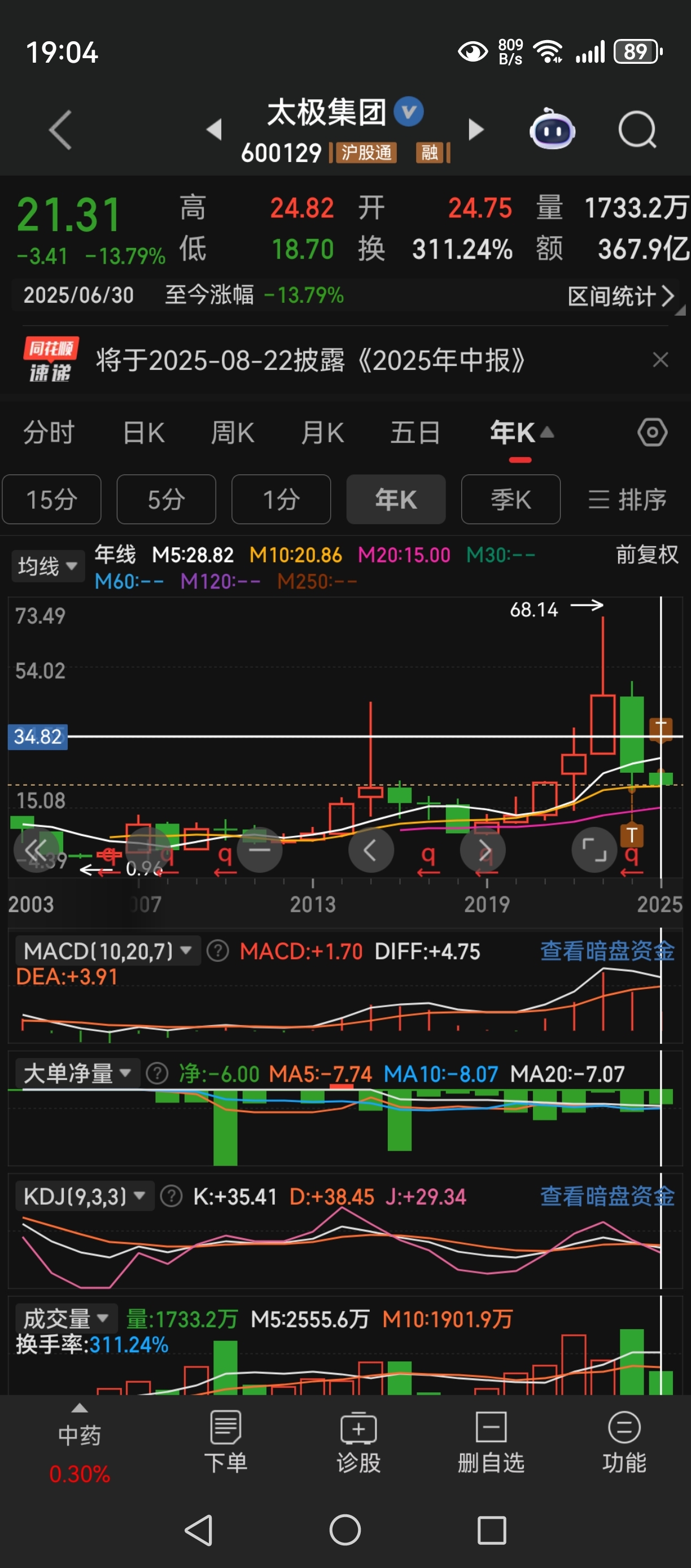Open 查看暗盘资金 link beside MACD
The height and width of the screenshot is (1568, 691).
point(607,951)
